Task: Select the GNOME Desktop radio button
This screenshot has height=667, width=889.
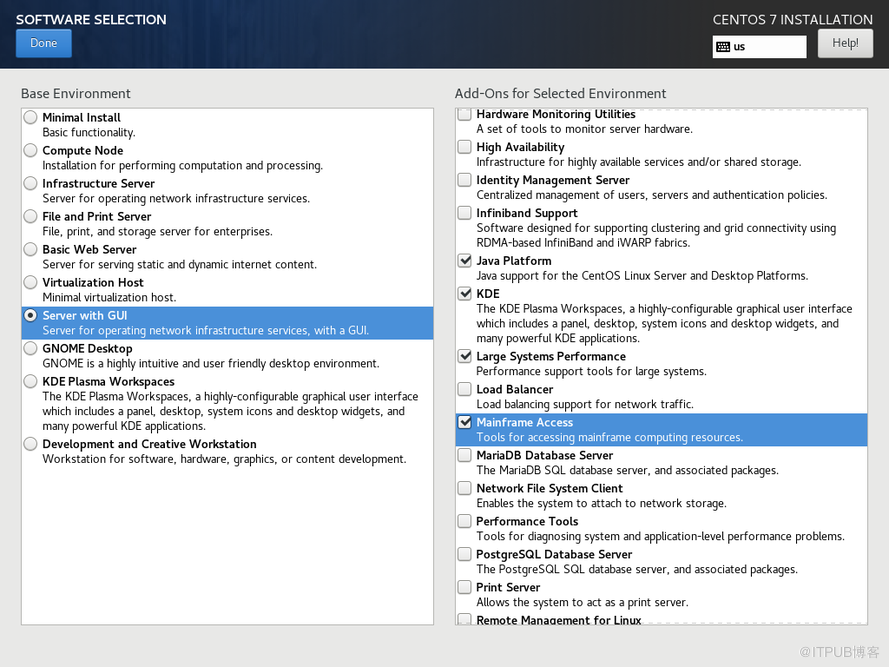Action: point(31,349)
